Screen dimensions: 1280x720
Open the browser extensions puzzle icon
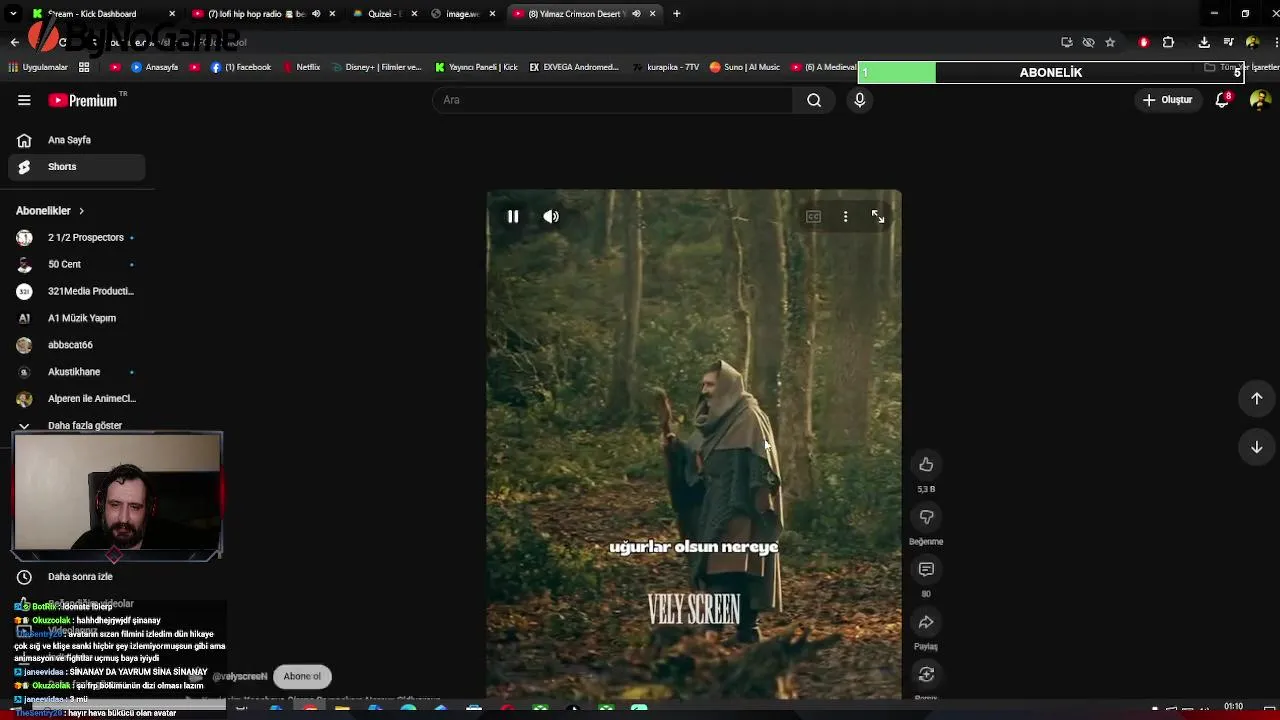(x=1168, y=42)
